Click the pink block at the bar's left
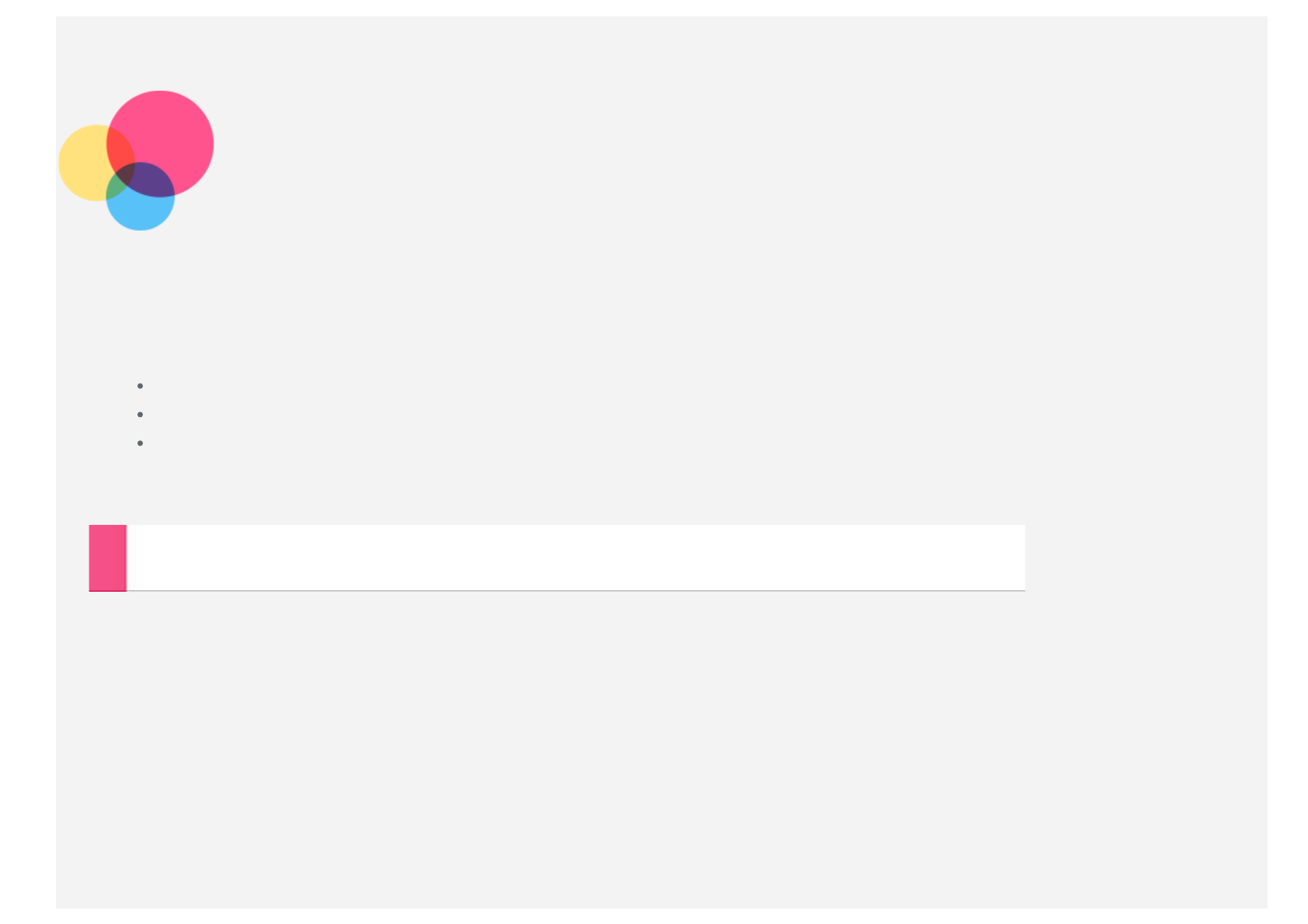1308x924 pixels. click(108, 558)
